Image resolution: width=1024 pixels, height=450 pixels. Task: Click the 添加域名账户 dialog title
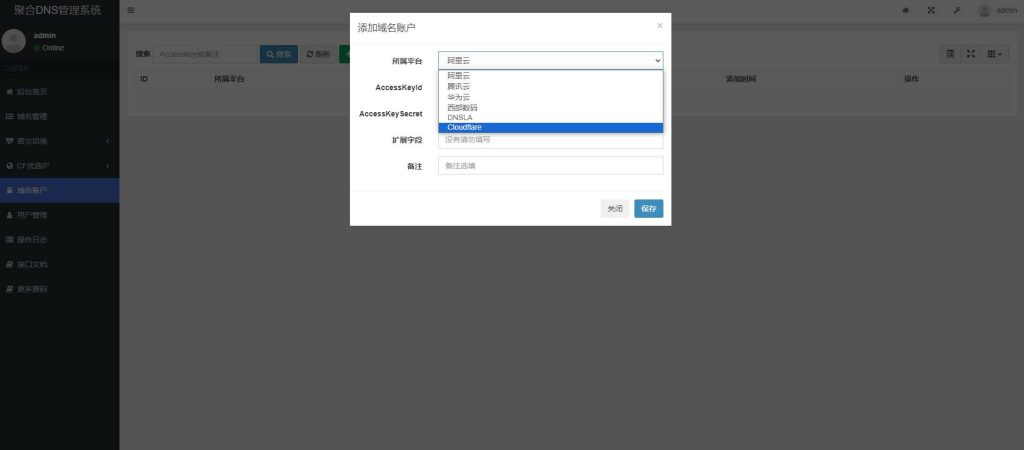[x=387, y=27]
